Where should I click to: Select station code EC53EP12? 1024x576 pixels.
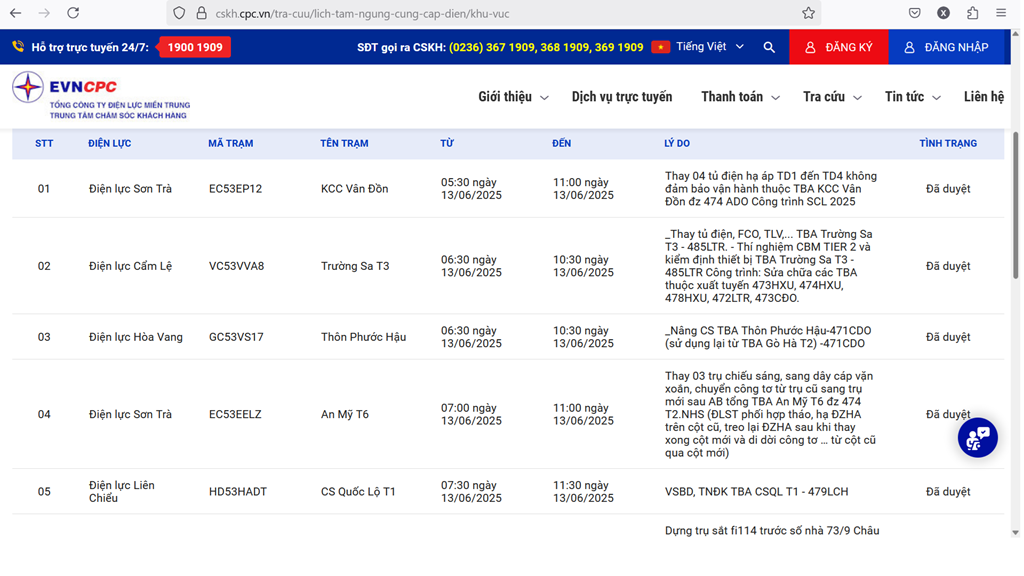[235, 189]
